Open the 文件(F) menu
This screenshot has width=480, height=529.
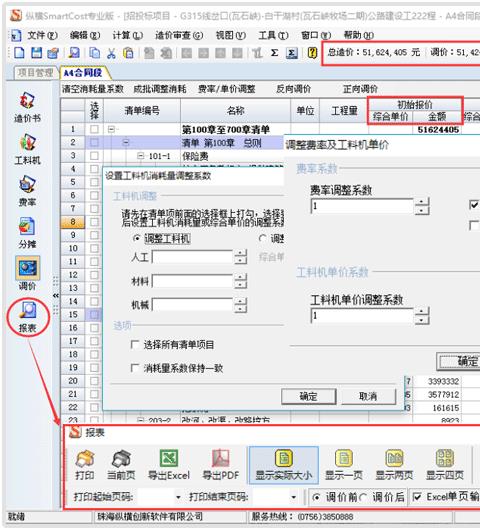42,35
